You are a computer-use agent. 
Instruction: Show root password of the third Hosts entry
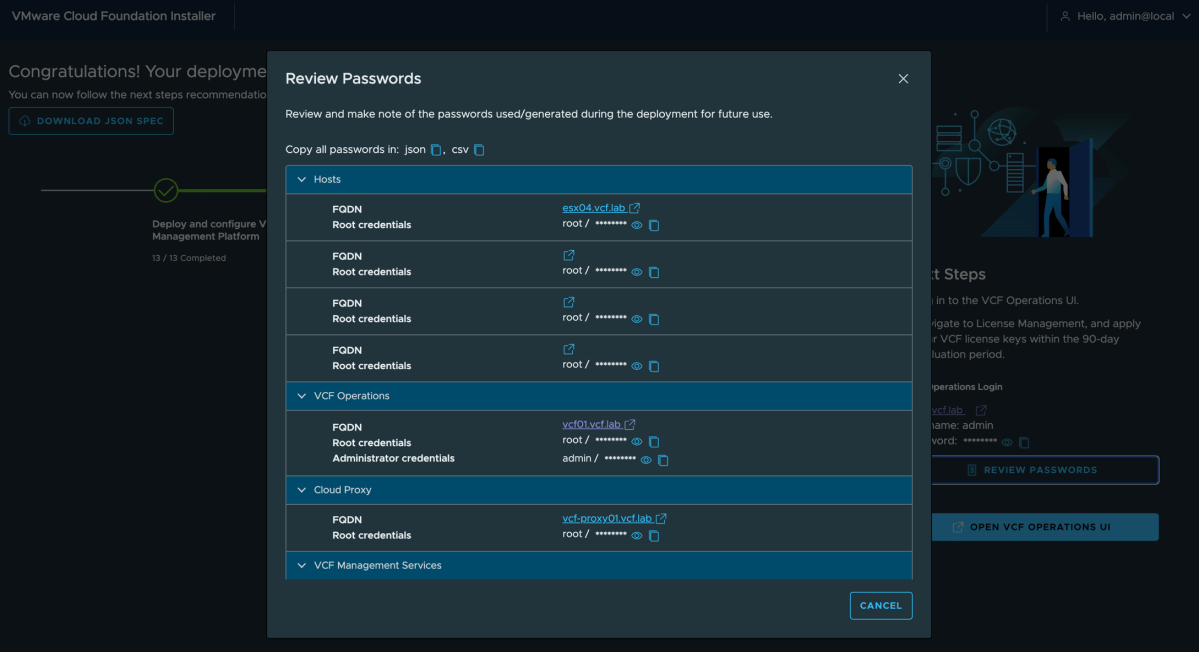(637, 320)
